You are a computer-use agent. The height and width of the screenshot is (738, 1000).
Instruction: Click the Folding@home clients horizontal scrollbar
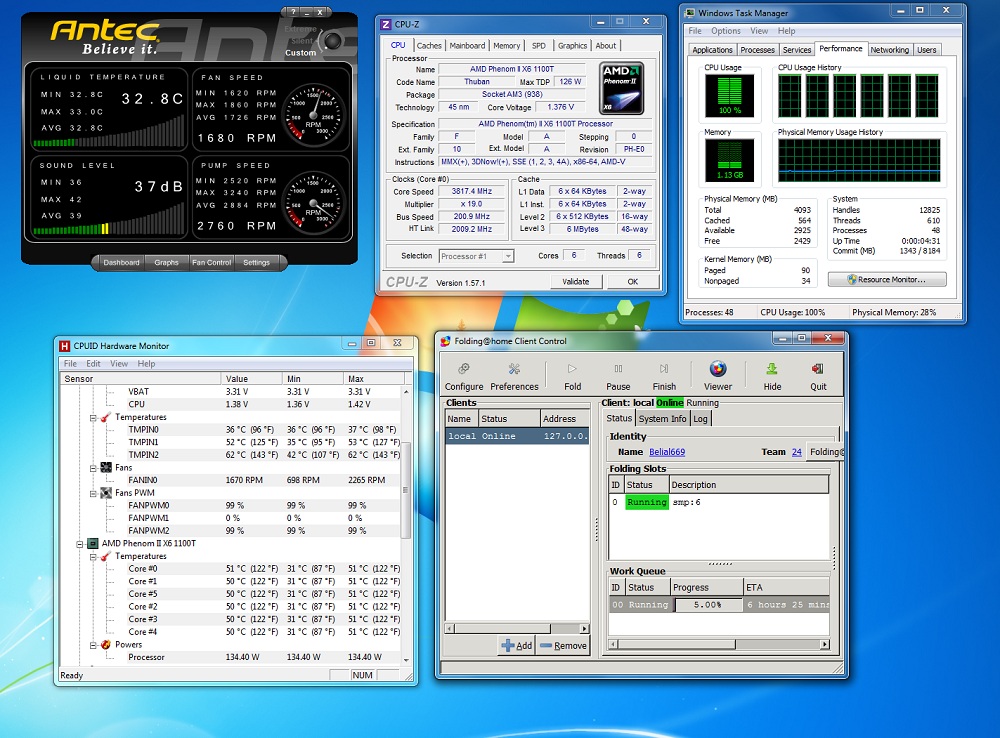tap(517, 628)
